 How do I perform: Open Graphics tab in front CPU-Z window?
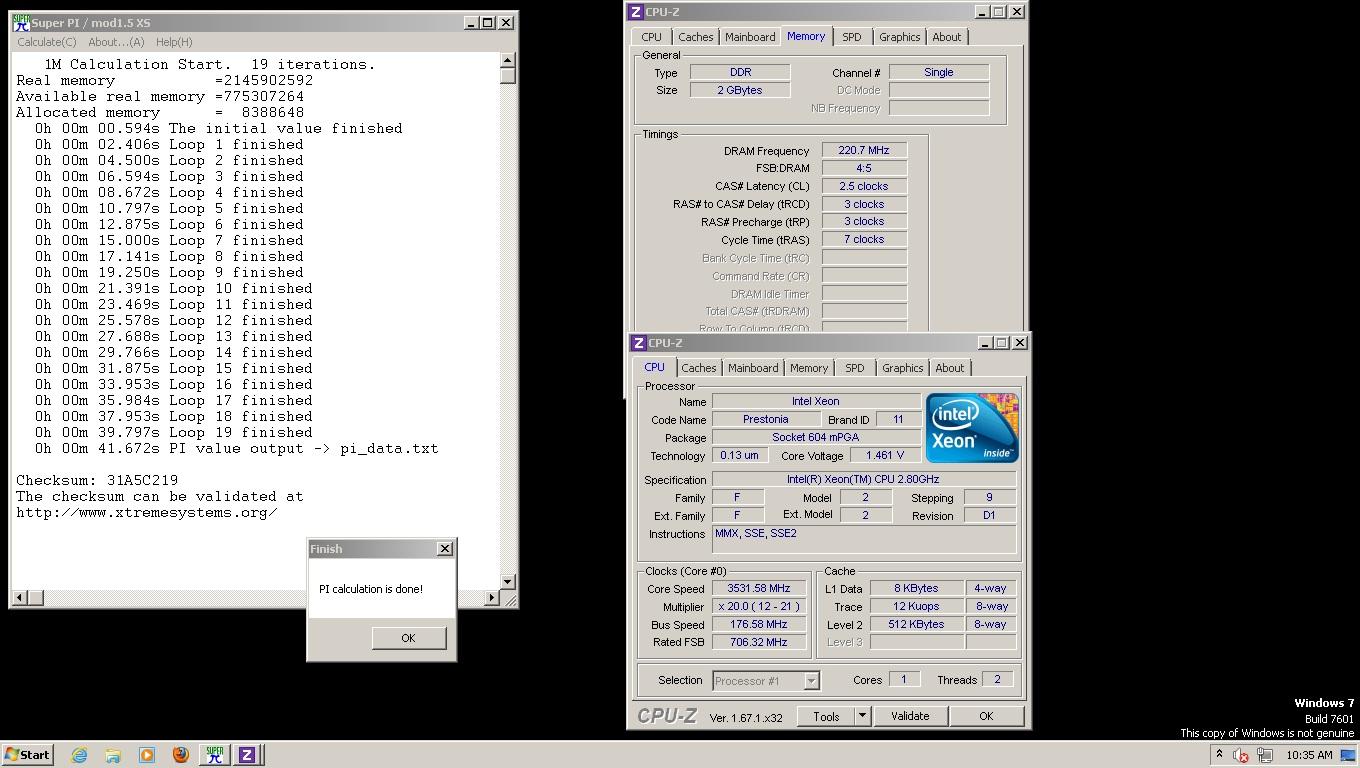pos(902,368)
